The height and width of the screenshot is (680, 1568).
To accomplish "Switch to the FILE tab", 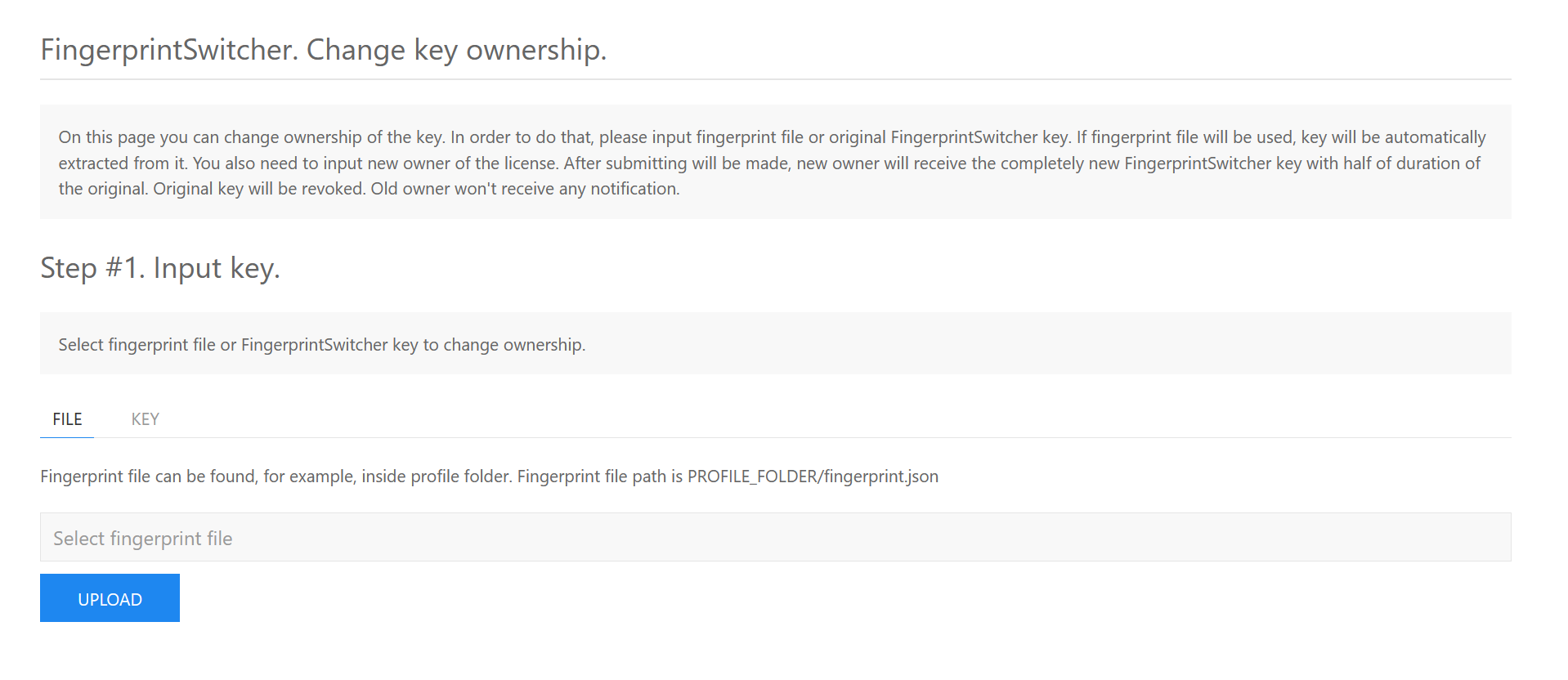I will click(67, 419).
